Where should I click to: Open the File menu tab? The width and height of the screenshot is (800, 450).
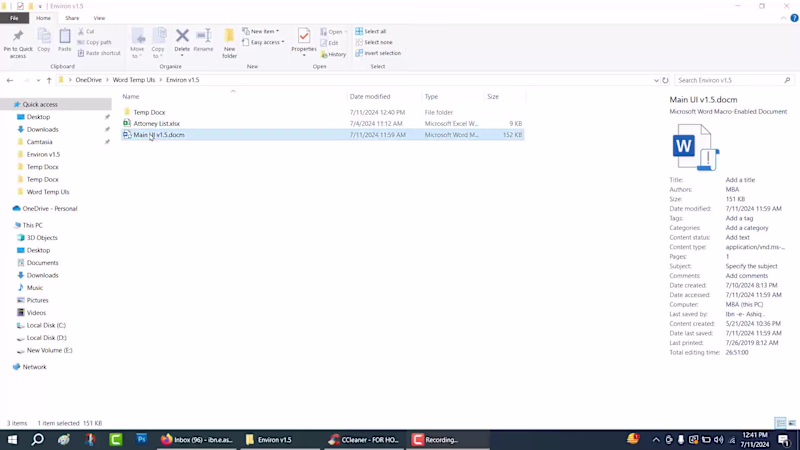[14, 18]
